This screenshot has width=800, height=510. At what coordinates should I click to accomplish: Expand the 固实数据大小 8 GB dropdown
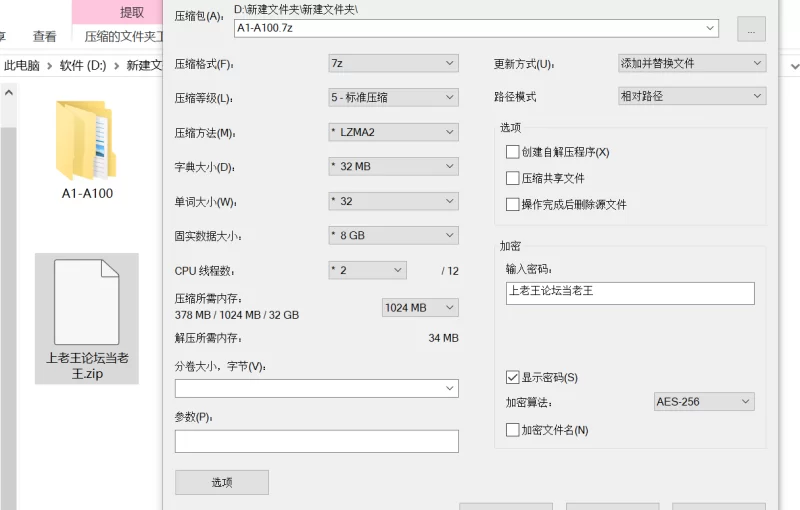click(393, 235)
